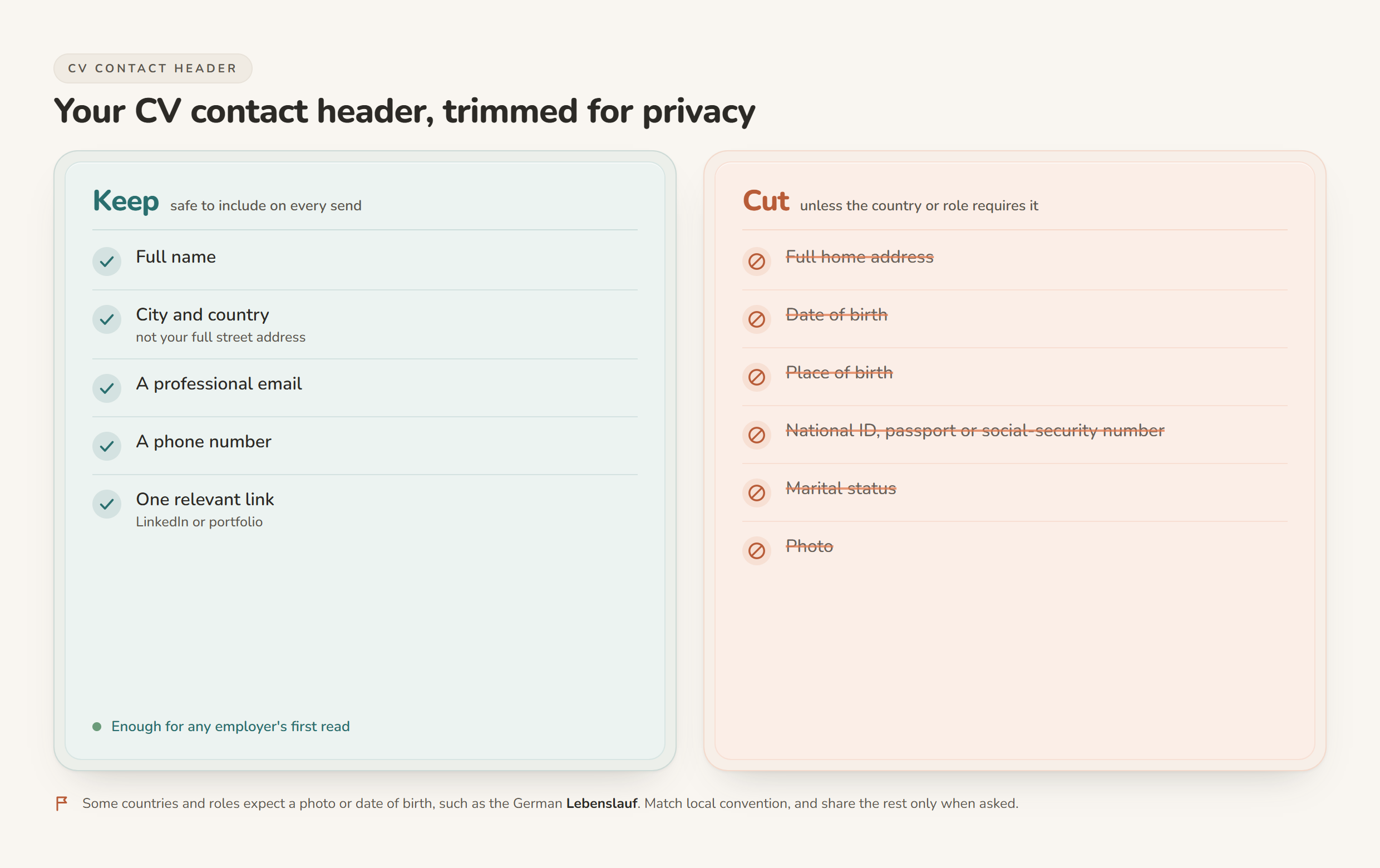Select the checkmark beside A professional email
Image resolution: width=1380 pixels, height=868 pixels.
point(107,388)
